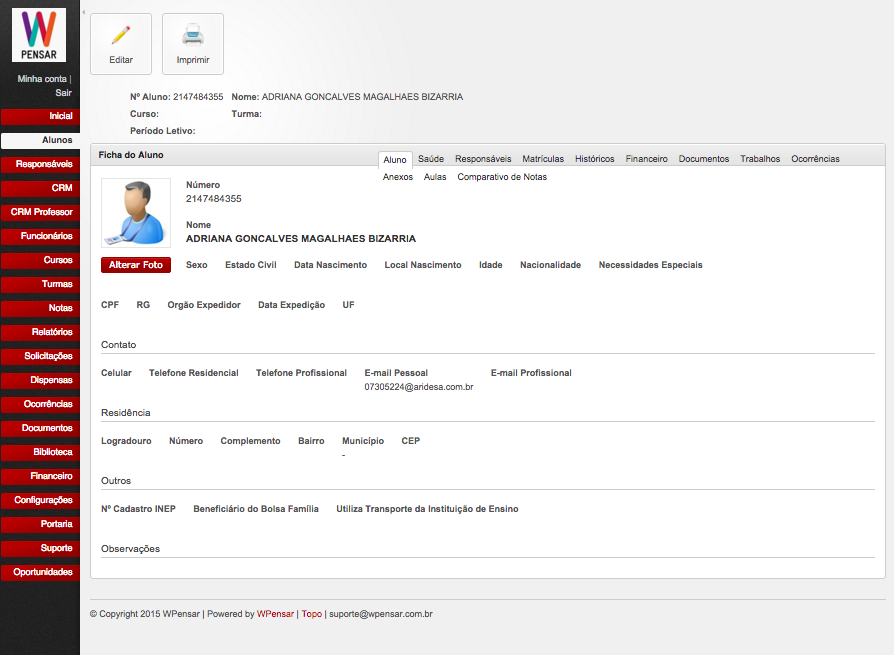
Task: Switch to the Matrículas tab
Action: point(543,159)
